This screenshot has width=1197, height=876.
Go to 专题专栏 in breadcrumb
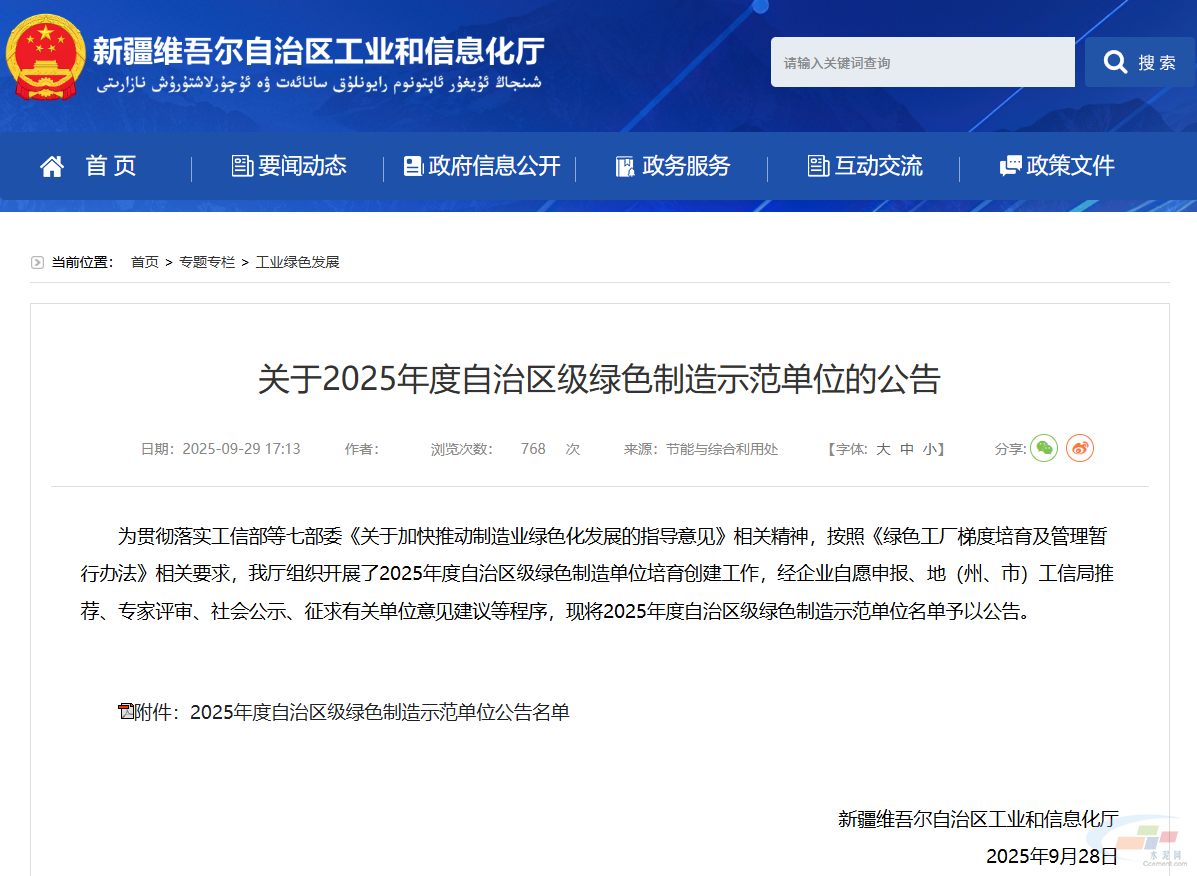point(207,262)
